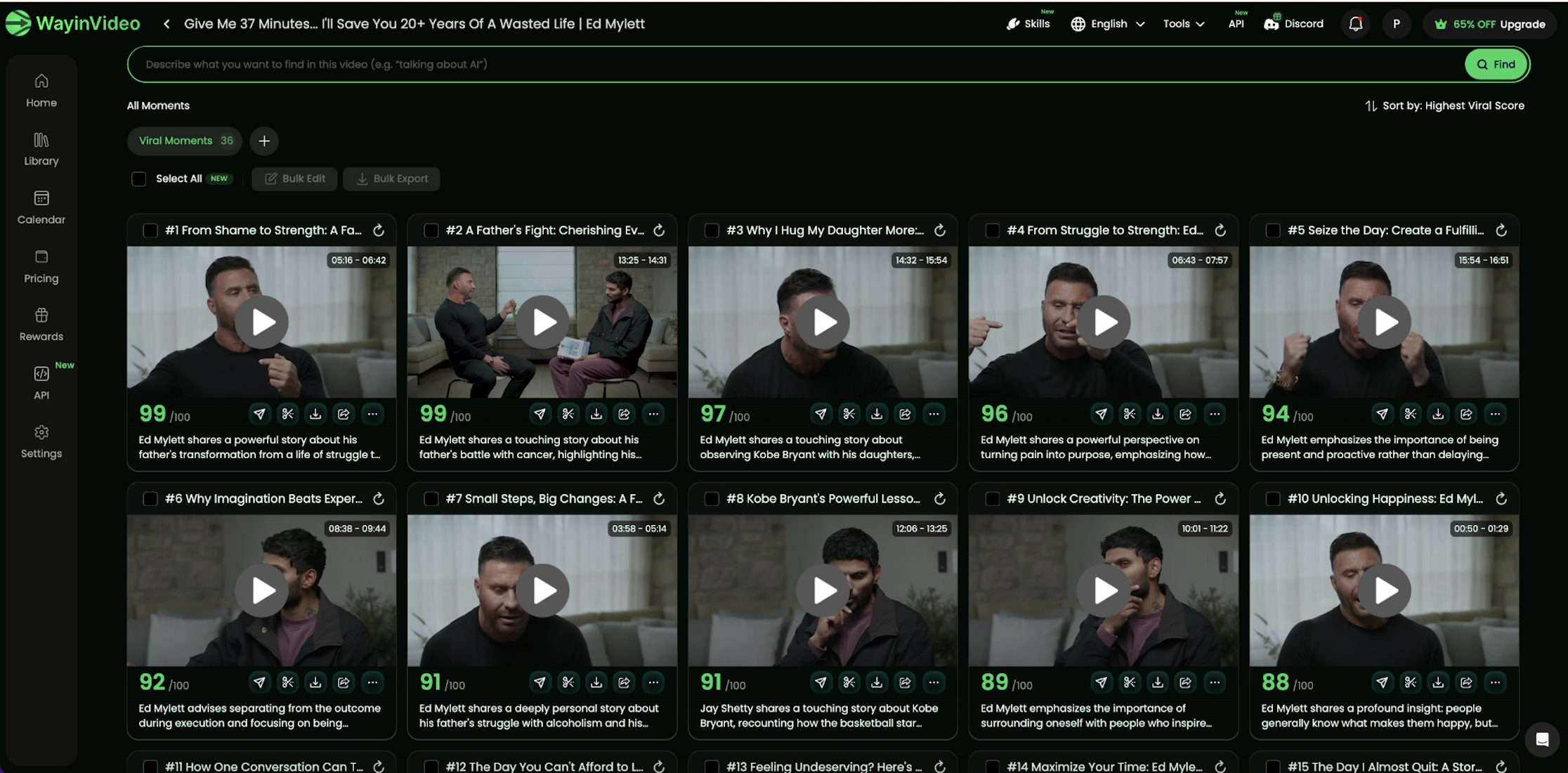Screen dimensions: 1568x773
Task: Select clip #2 A Father's Fight checkbox
Action: (x=431, y=230)
